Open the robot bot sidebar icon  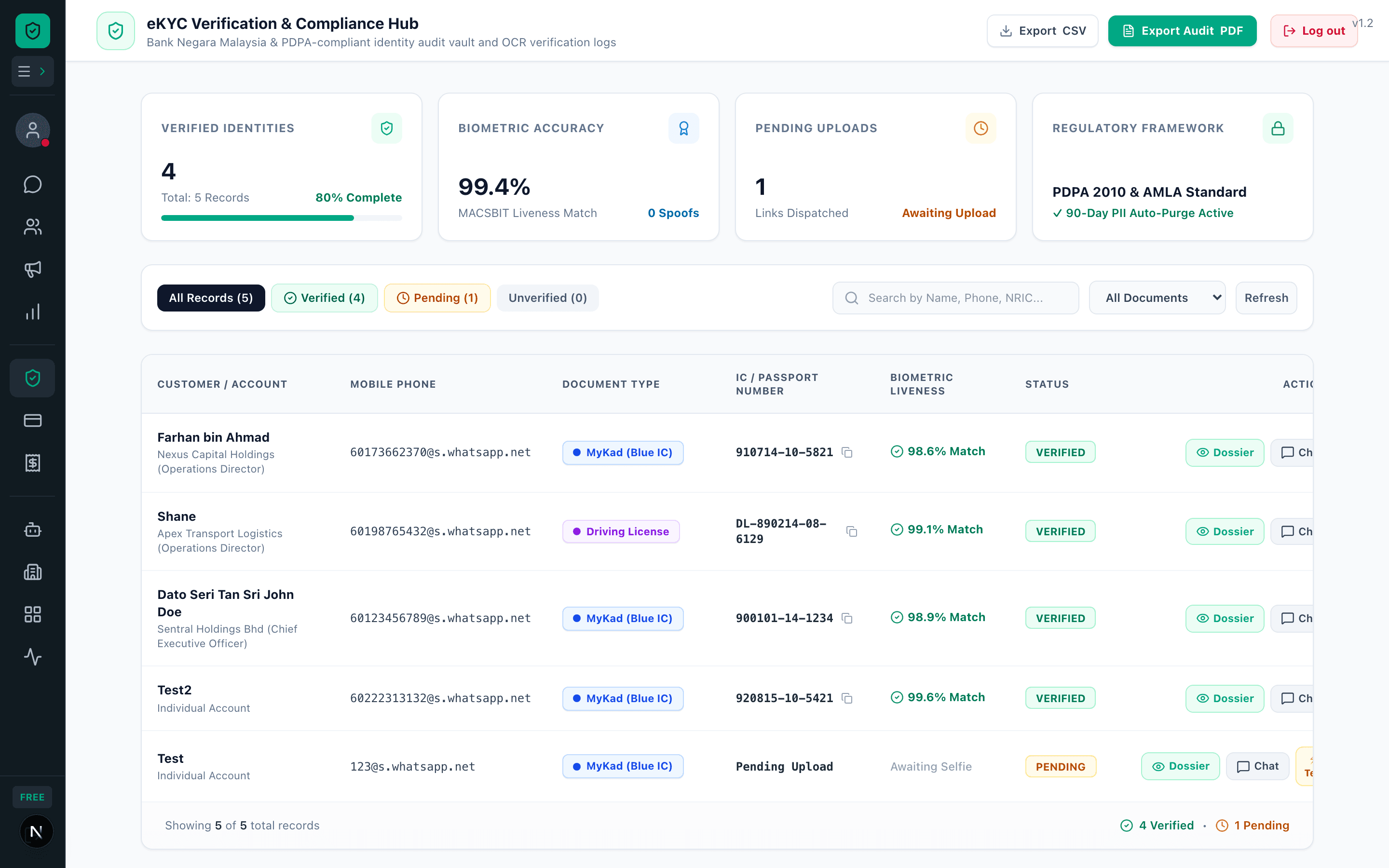pyautogui.click(x=33, y=529)
